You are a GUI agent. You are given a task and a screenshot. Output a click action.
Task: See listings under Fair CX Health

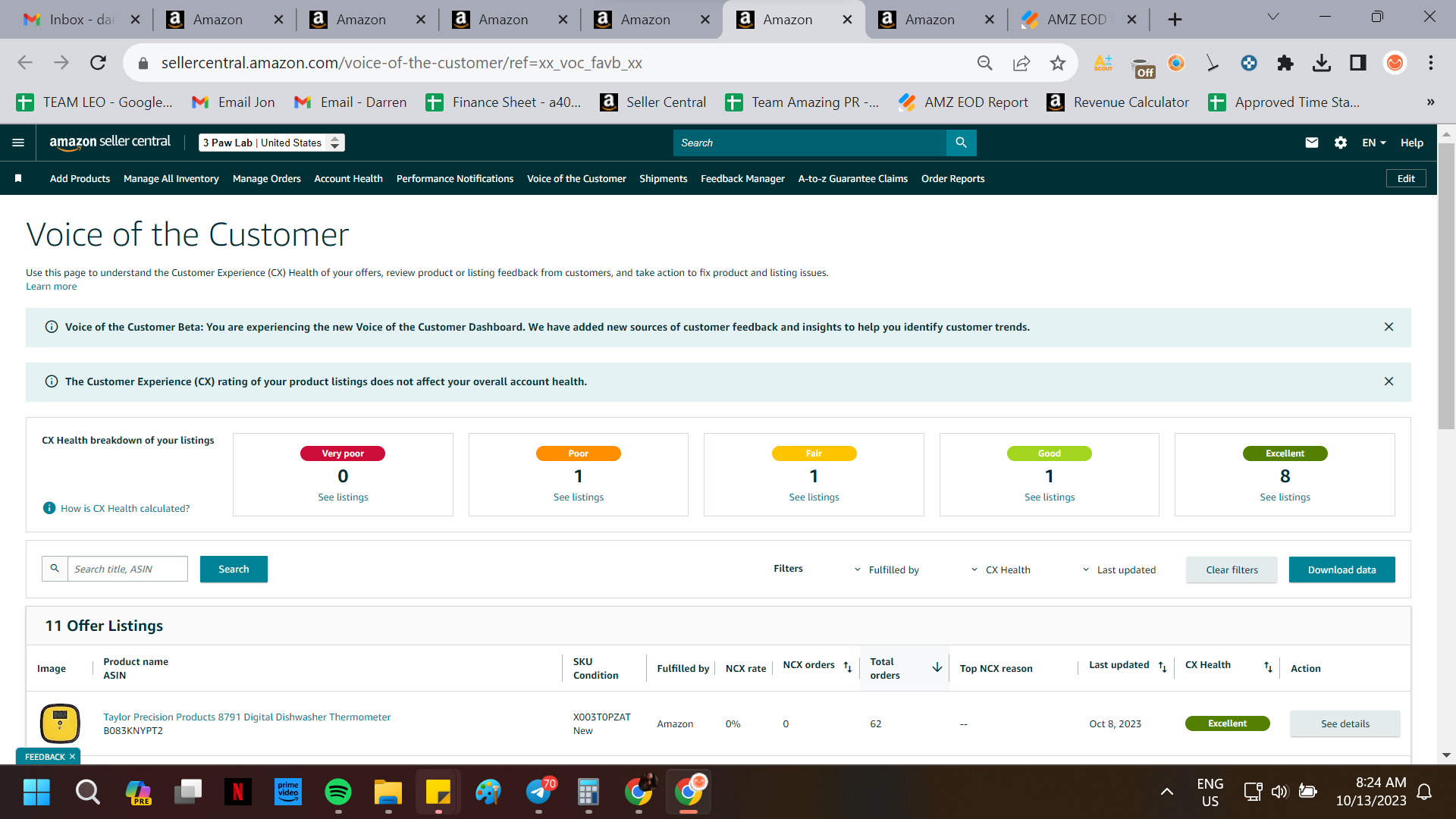(814, 497)
